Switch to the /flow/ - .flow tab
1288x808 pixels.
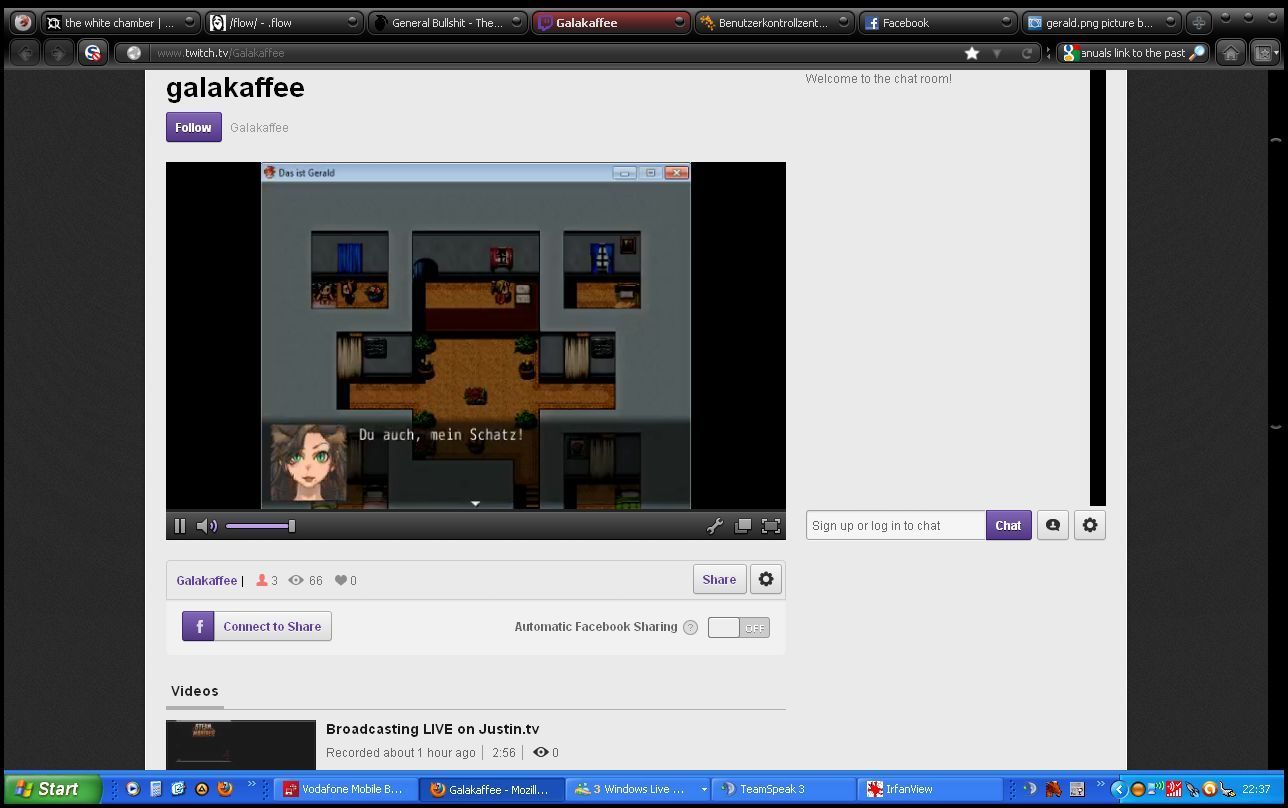coord(283,22)
